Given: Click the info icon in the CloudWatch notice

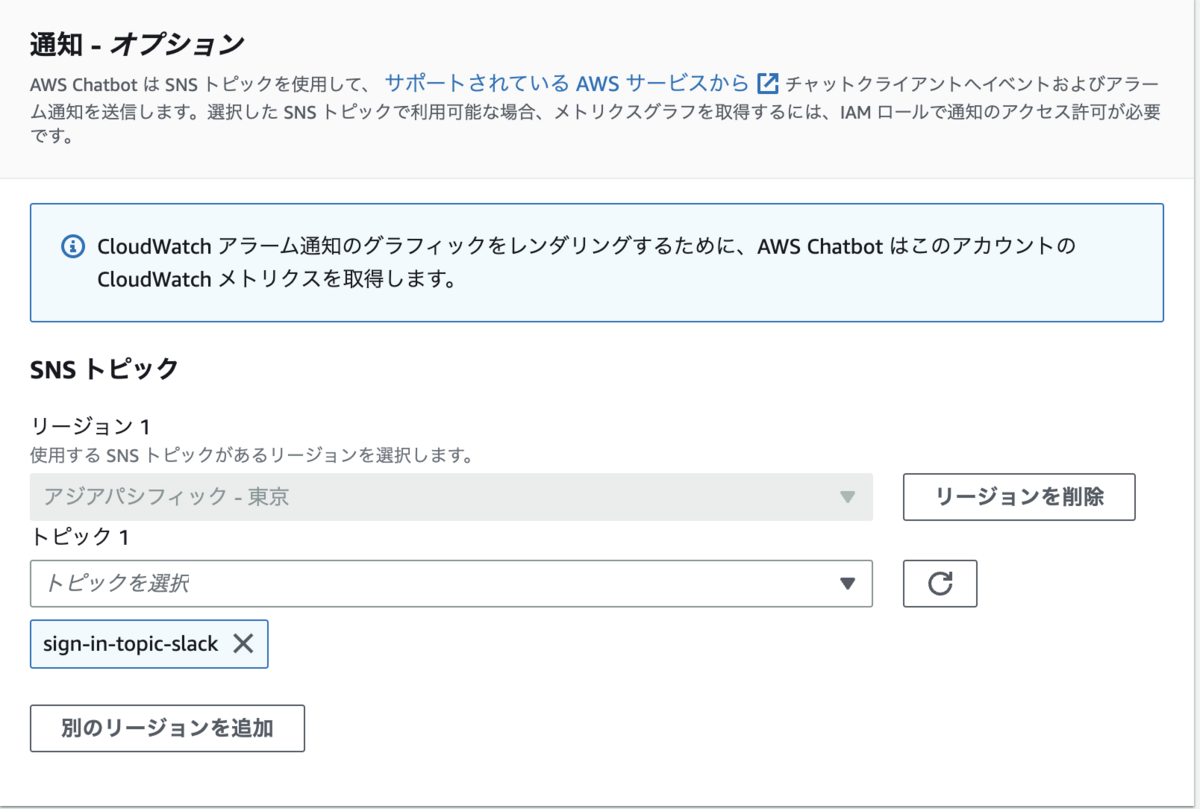Looking at the screenshot, I should click(x=72, y=245).
